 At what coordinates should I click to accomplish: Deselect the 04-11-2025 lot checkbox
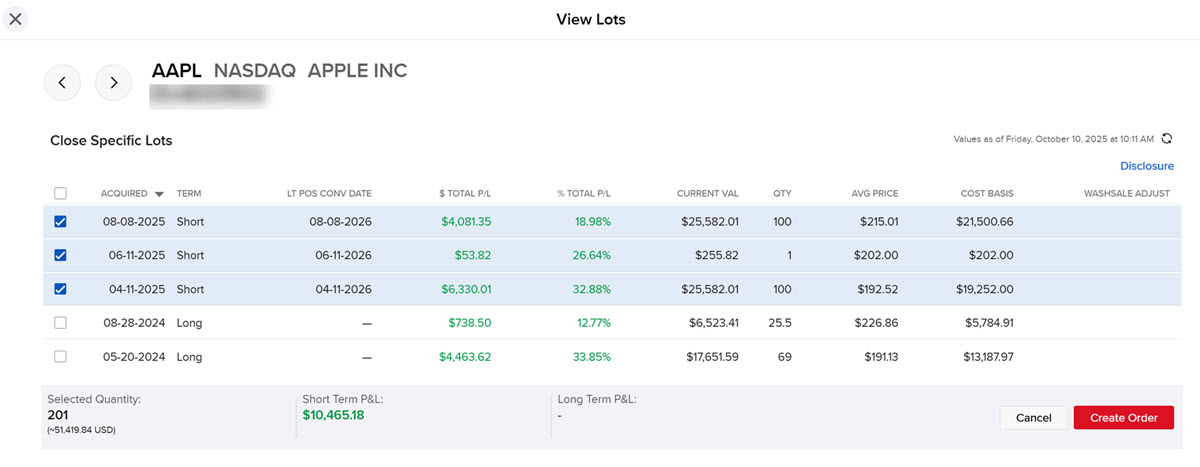coord(60,290)
